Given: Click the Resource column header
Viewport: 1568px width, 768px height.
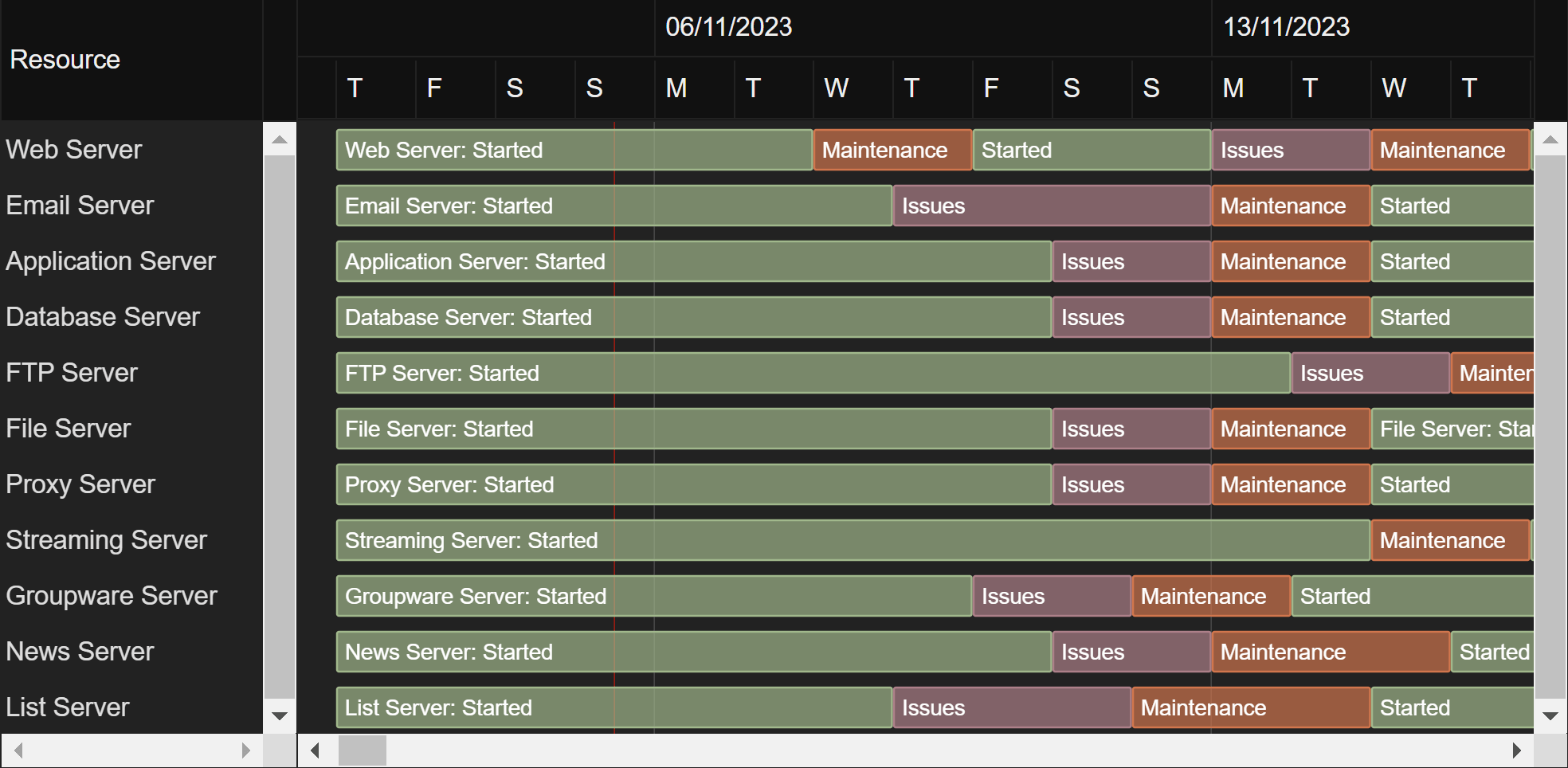Looking at the screenshot, I should pos(64,59).
